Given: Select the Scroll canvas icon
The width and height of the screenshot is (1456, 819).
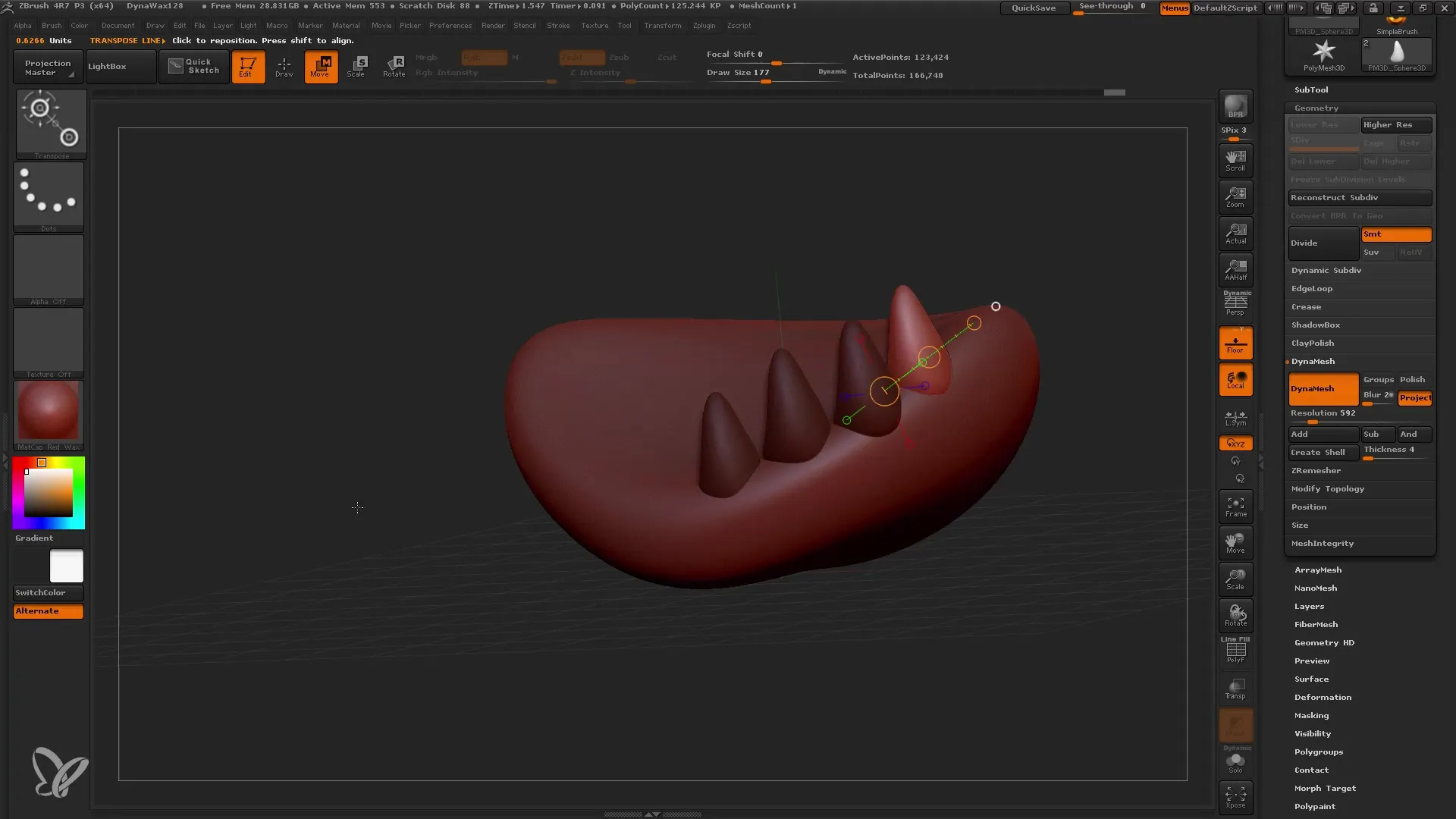Looking at the screenshot, I should click(1235, 160).
